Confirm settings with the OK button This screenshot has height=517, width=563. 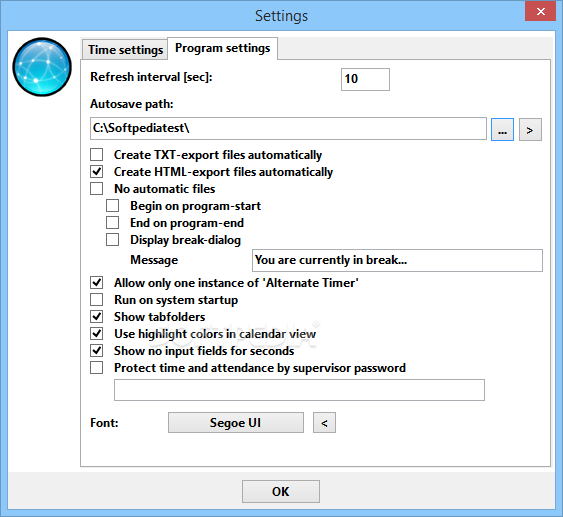click(280, 492)
